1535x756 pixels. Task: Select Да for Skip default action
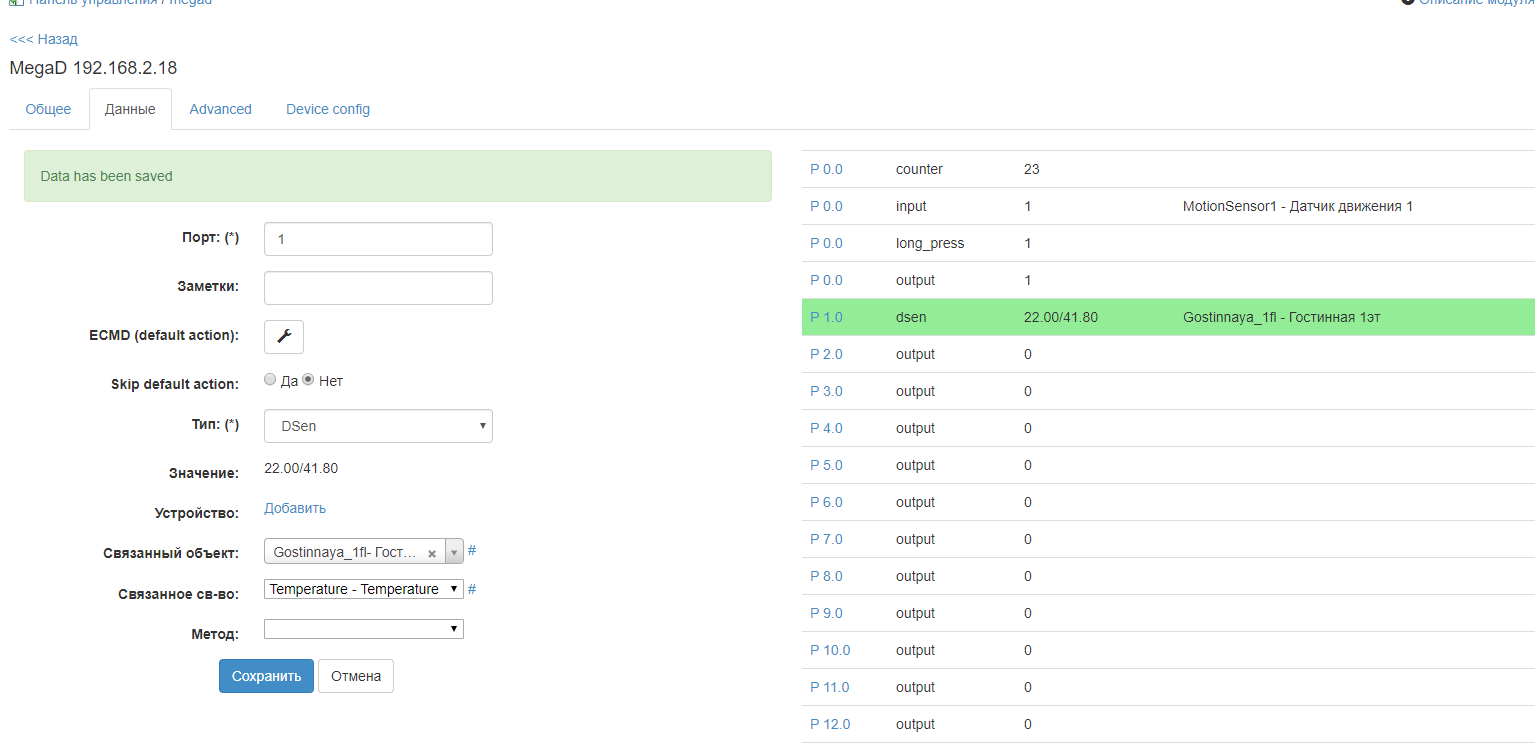(270, 380)
